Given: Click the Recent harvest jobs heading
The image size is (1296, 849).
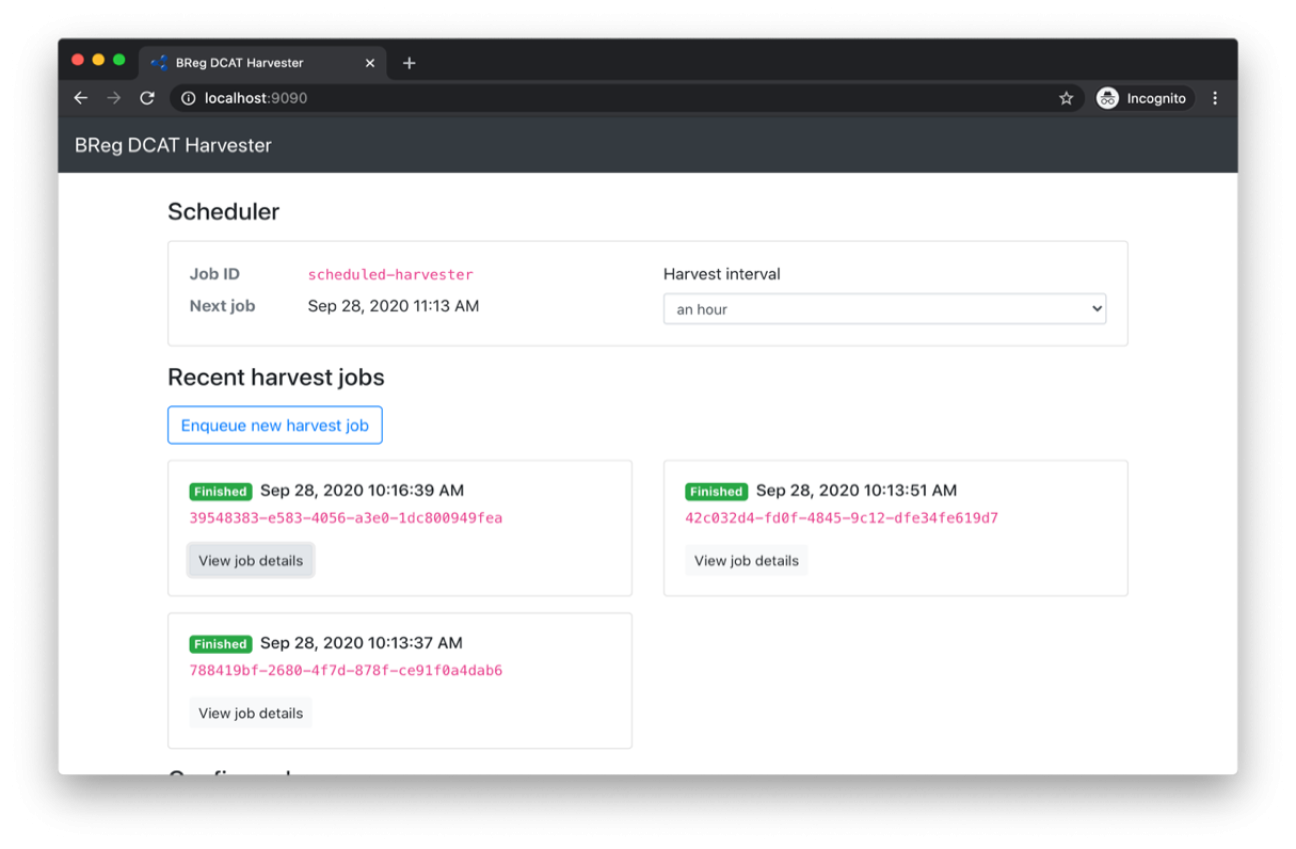Looking at the screenshot, I should point(276,377).
